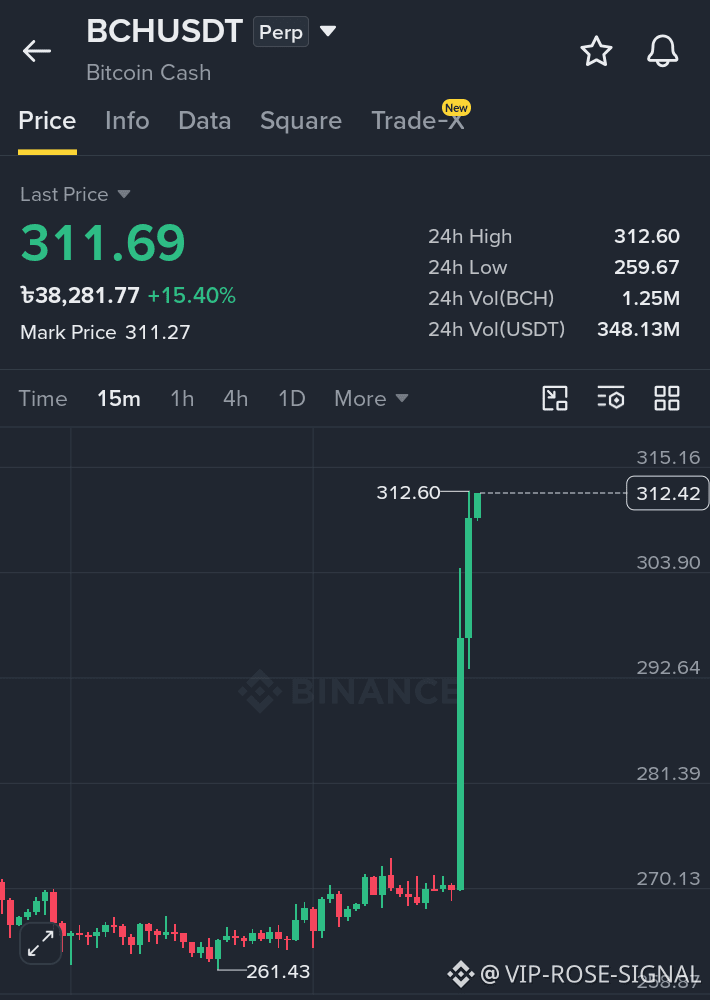Select the 15m chart interval

tap(119, 399)
